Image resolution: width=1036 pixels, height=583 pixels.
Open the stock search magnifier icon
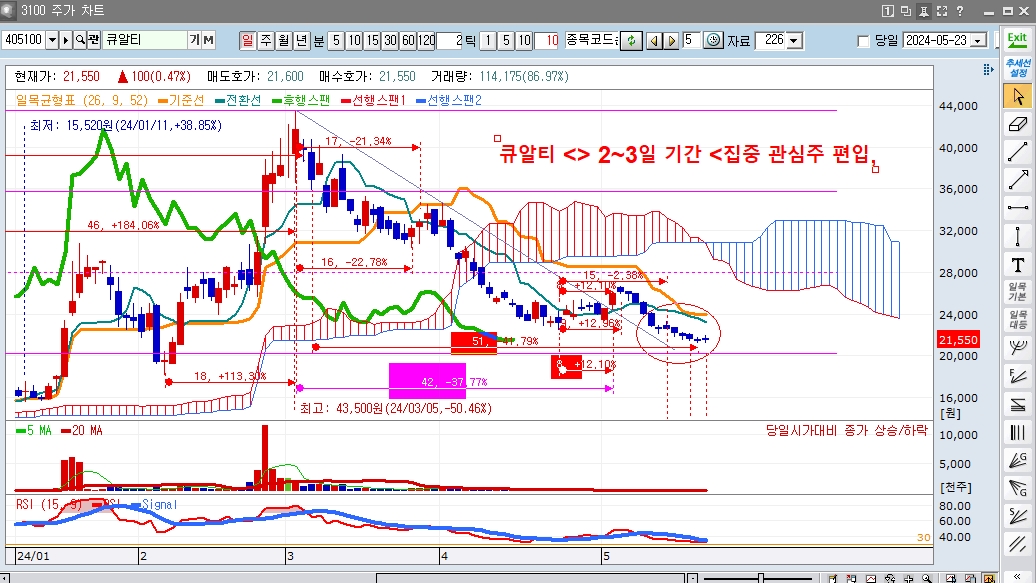click(79, 40)
